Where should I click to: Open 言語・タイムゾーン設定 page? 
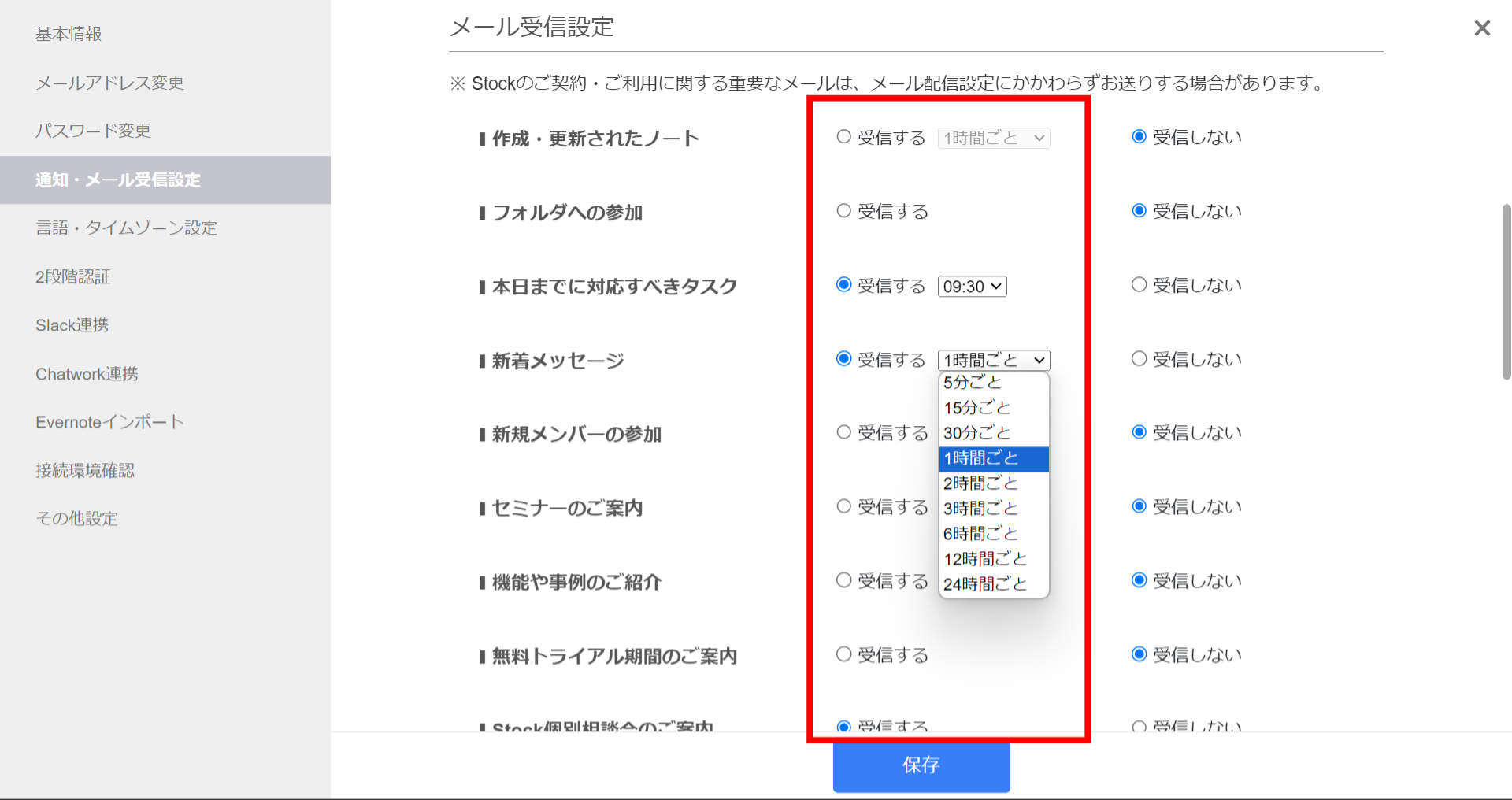coord(126,228)
